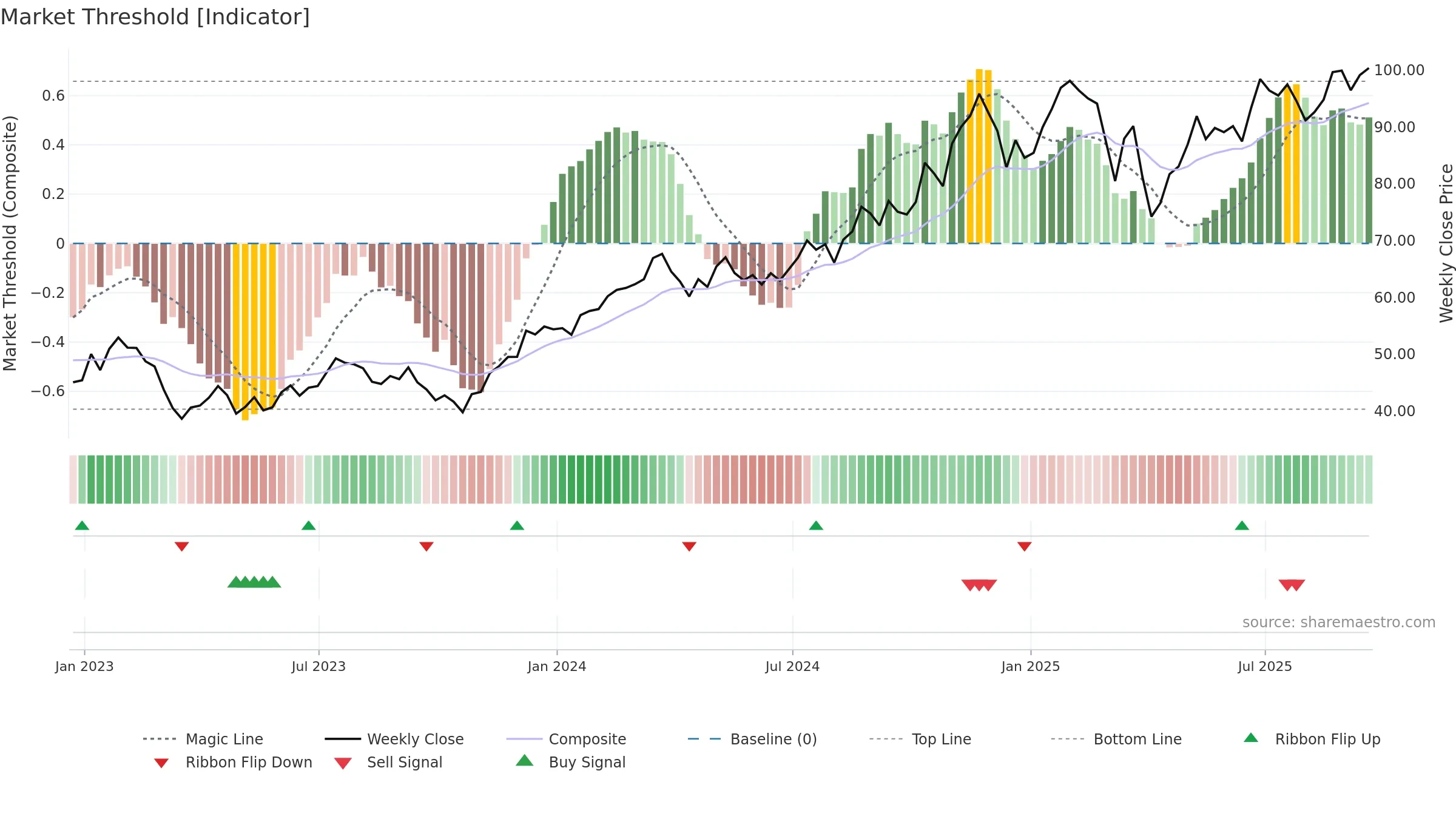Viewport: 1456px width, 819px height.
Task: Toggle the Baseline (0) legend entry
Action: (x=752, y=739)
